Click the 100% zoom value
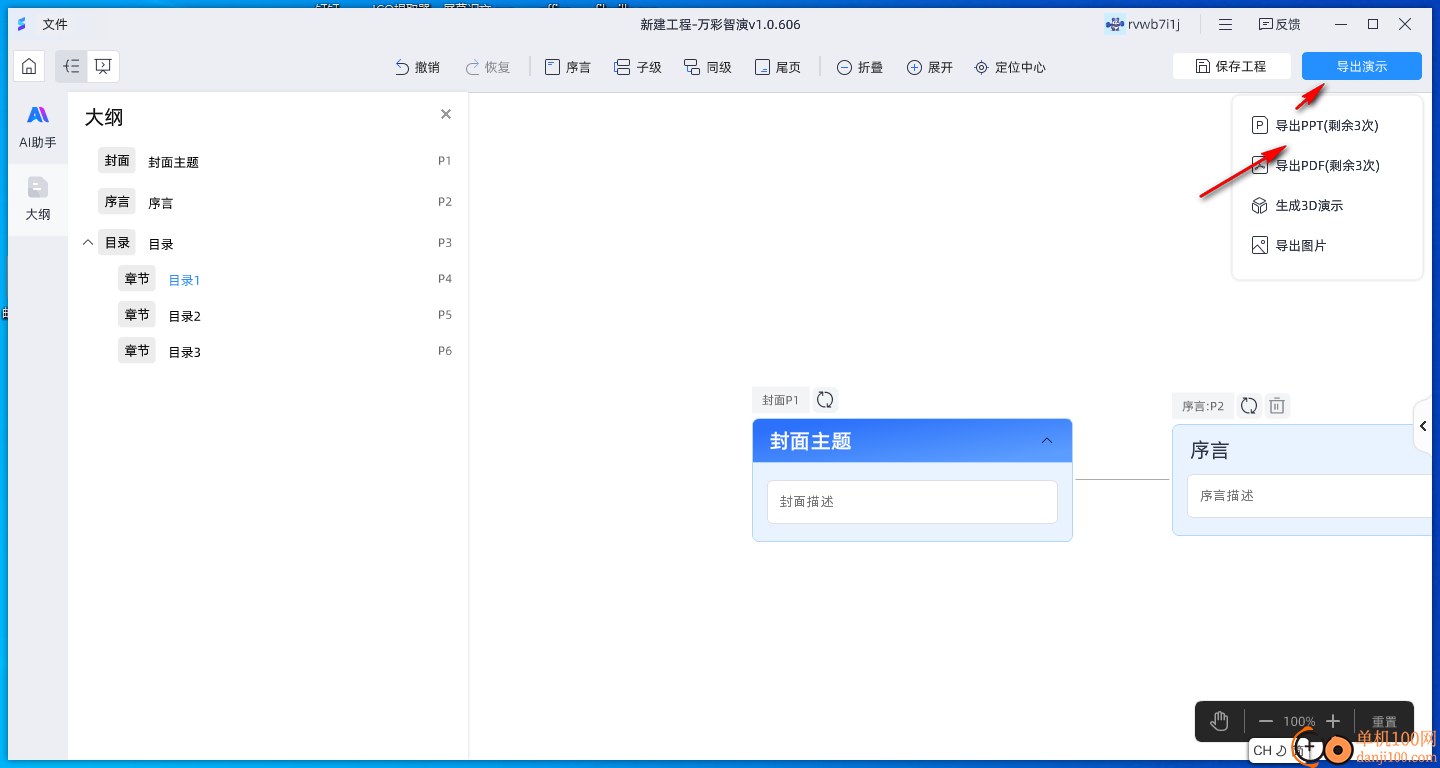This screenshot has width=1440, height=768. pyautogui.click(x=1299, y=721)
